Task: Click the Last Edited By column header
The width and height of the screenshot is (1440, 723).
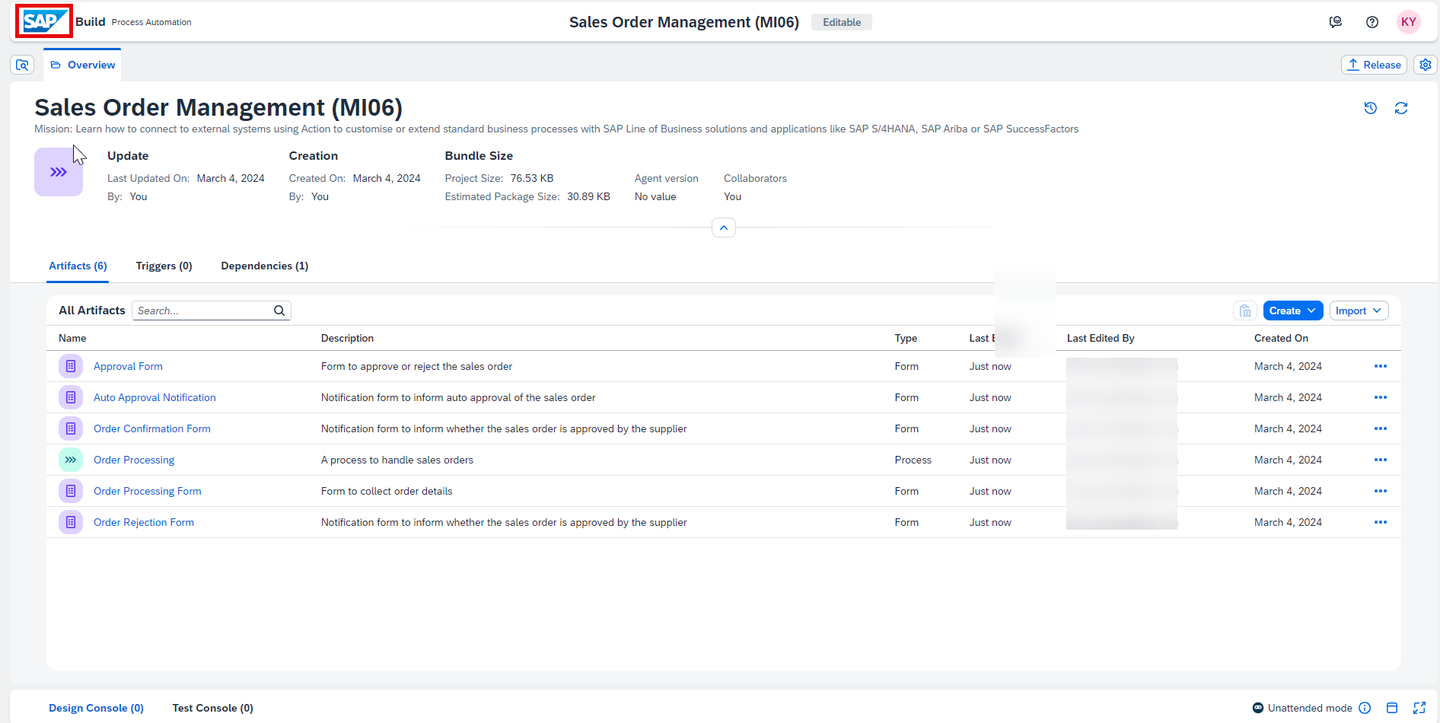Action: click(1101, 338)
